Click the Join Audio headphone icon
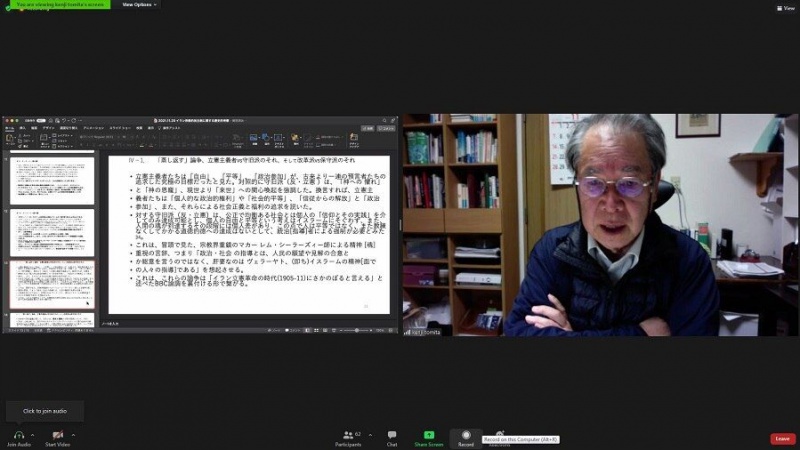 (17, 435)
